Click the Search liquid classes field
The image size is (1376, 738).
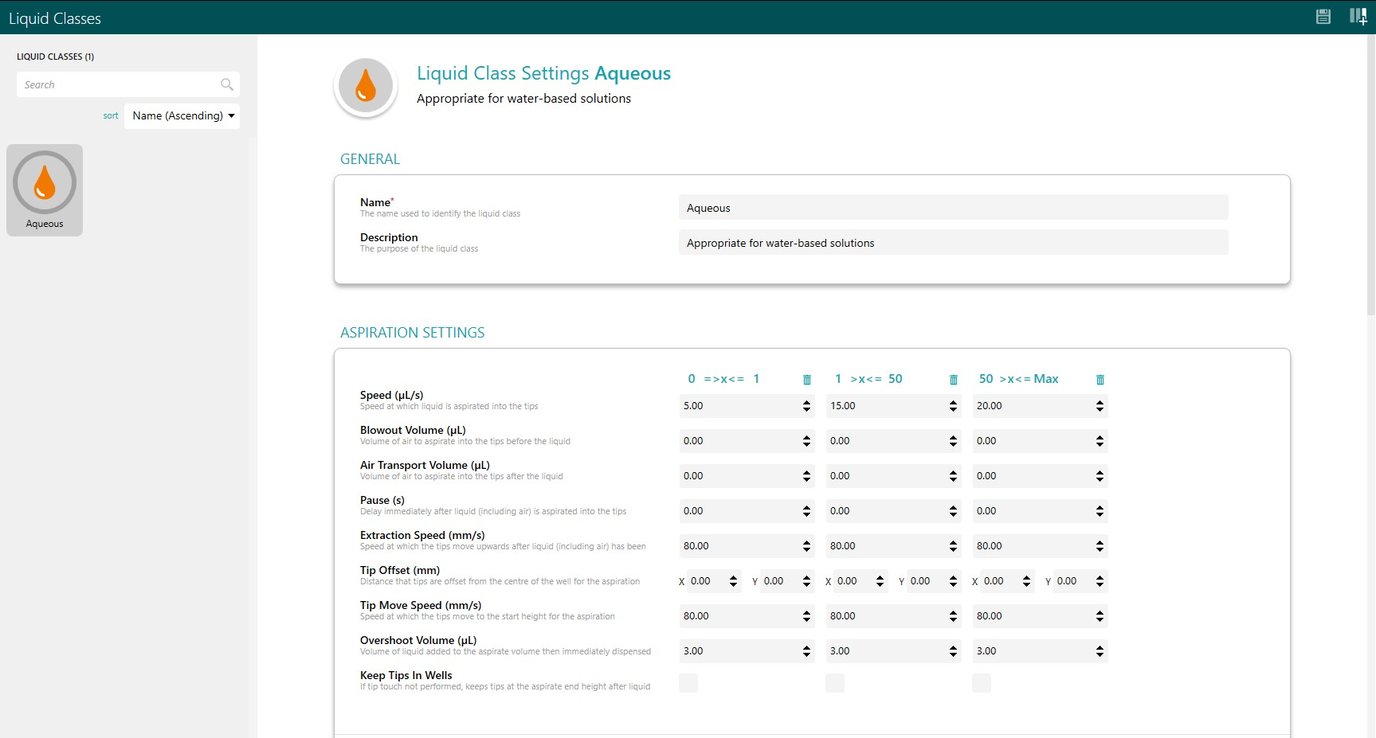[120, 85]
